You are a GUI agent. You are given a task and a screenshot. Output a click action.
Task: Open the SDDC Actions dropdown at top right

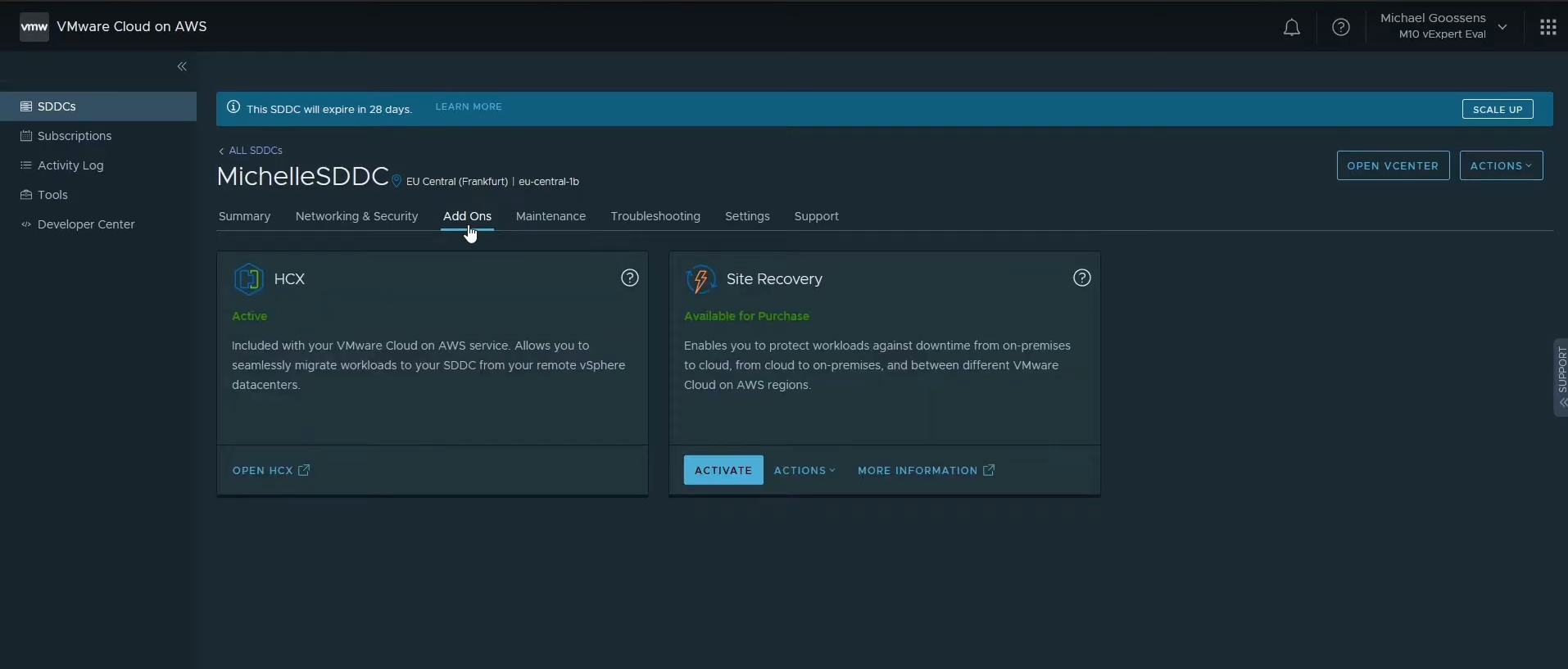pos(1501,165)
